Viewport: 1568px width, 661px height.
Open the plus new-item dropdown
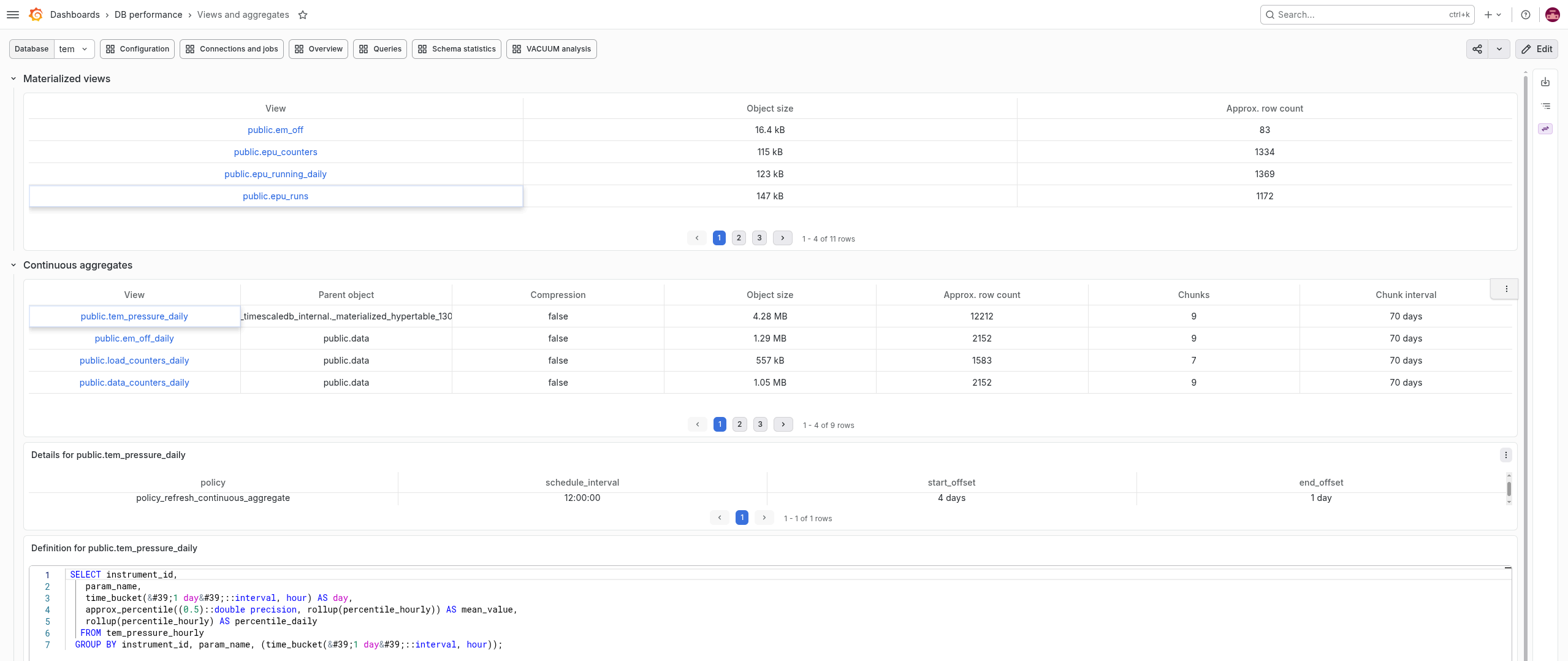[1493, 15]
